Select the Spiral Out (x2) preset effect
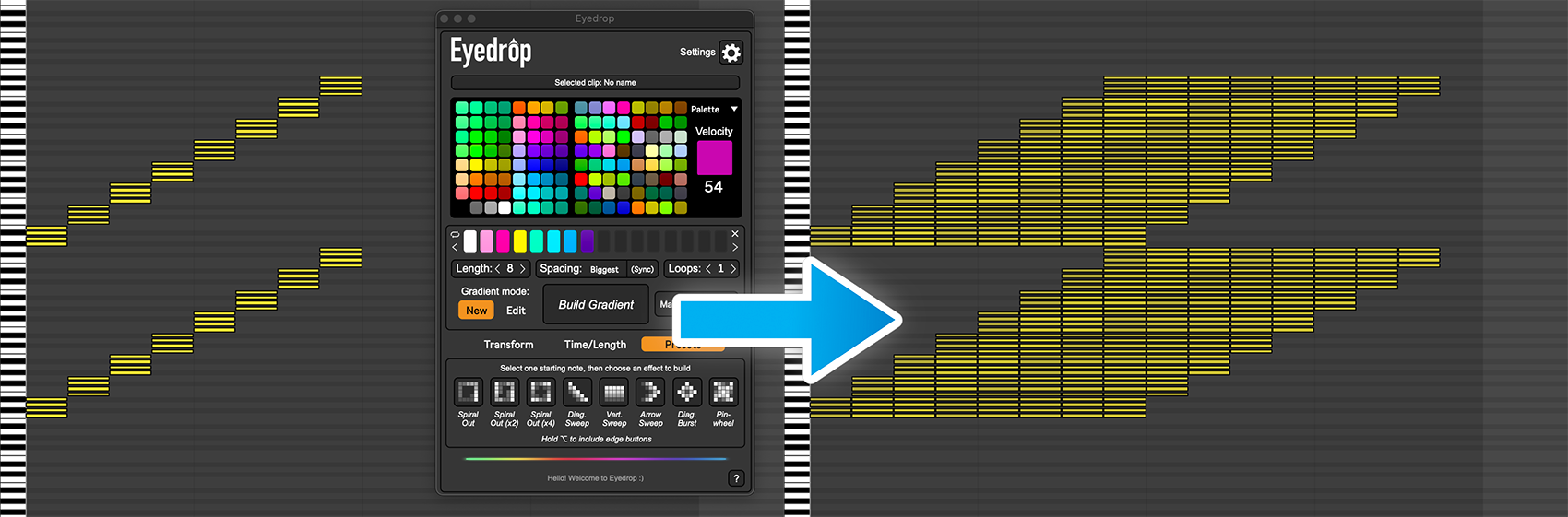This screenshot has height=517, width=1568. point(505,393)
